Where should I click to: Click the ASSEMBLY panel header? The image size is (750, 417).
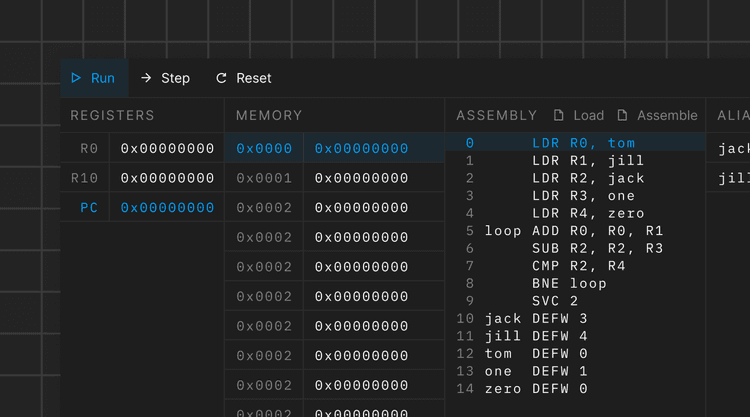tap(496, 115)
